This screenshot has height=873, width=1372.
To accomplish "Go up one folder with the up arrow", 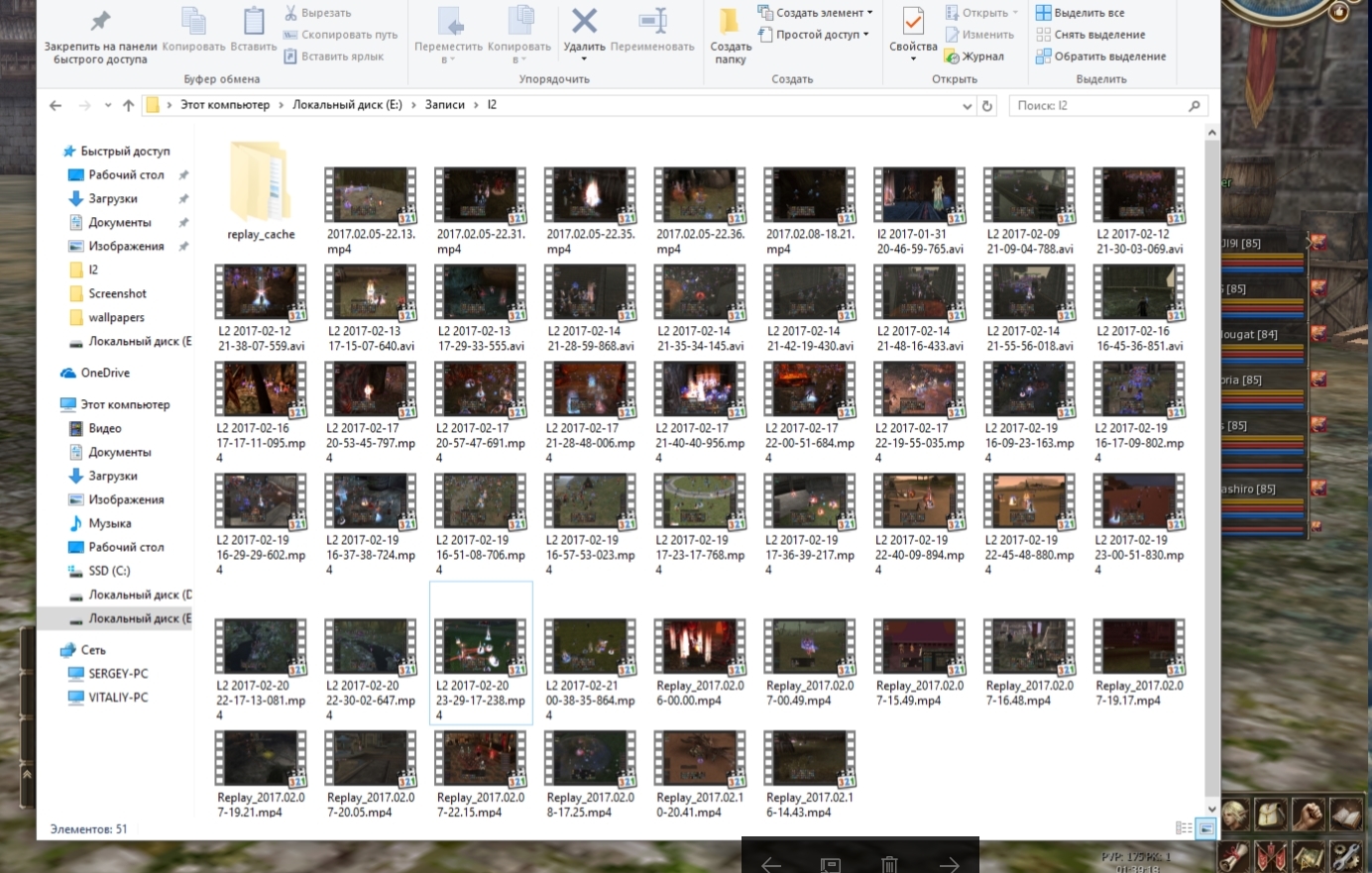I will (x=128, y=105).
